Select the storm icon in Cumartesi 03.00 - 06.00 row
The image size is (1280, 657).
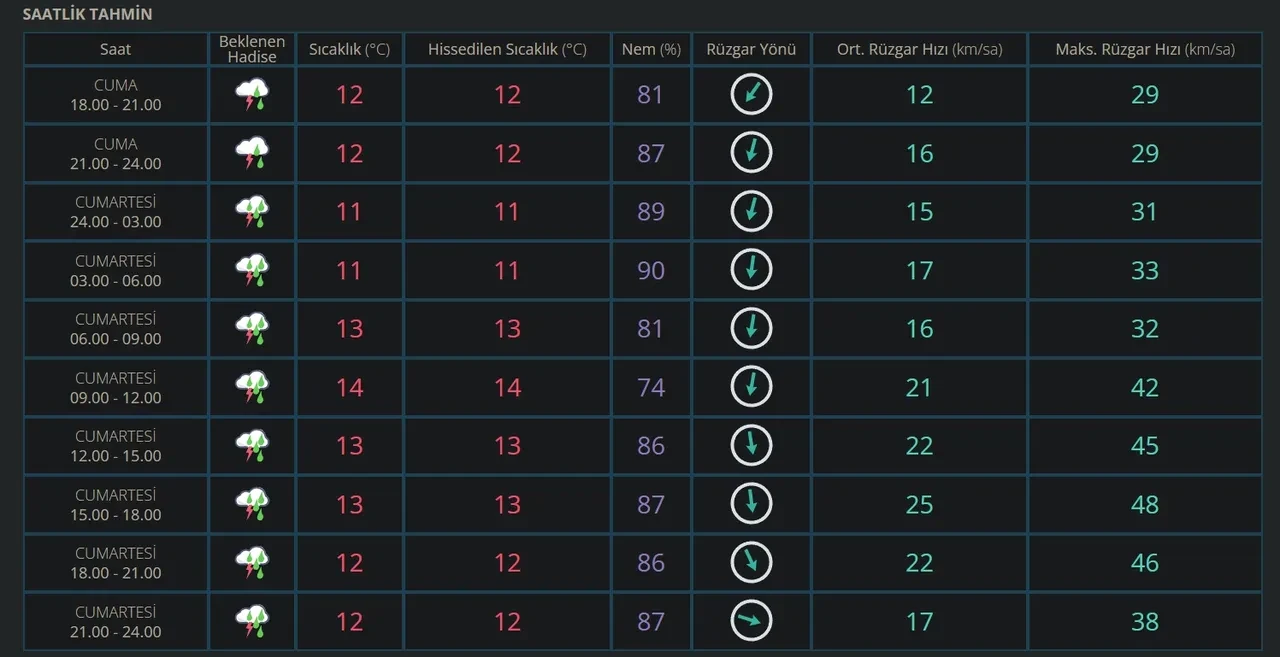(252, 270)
